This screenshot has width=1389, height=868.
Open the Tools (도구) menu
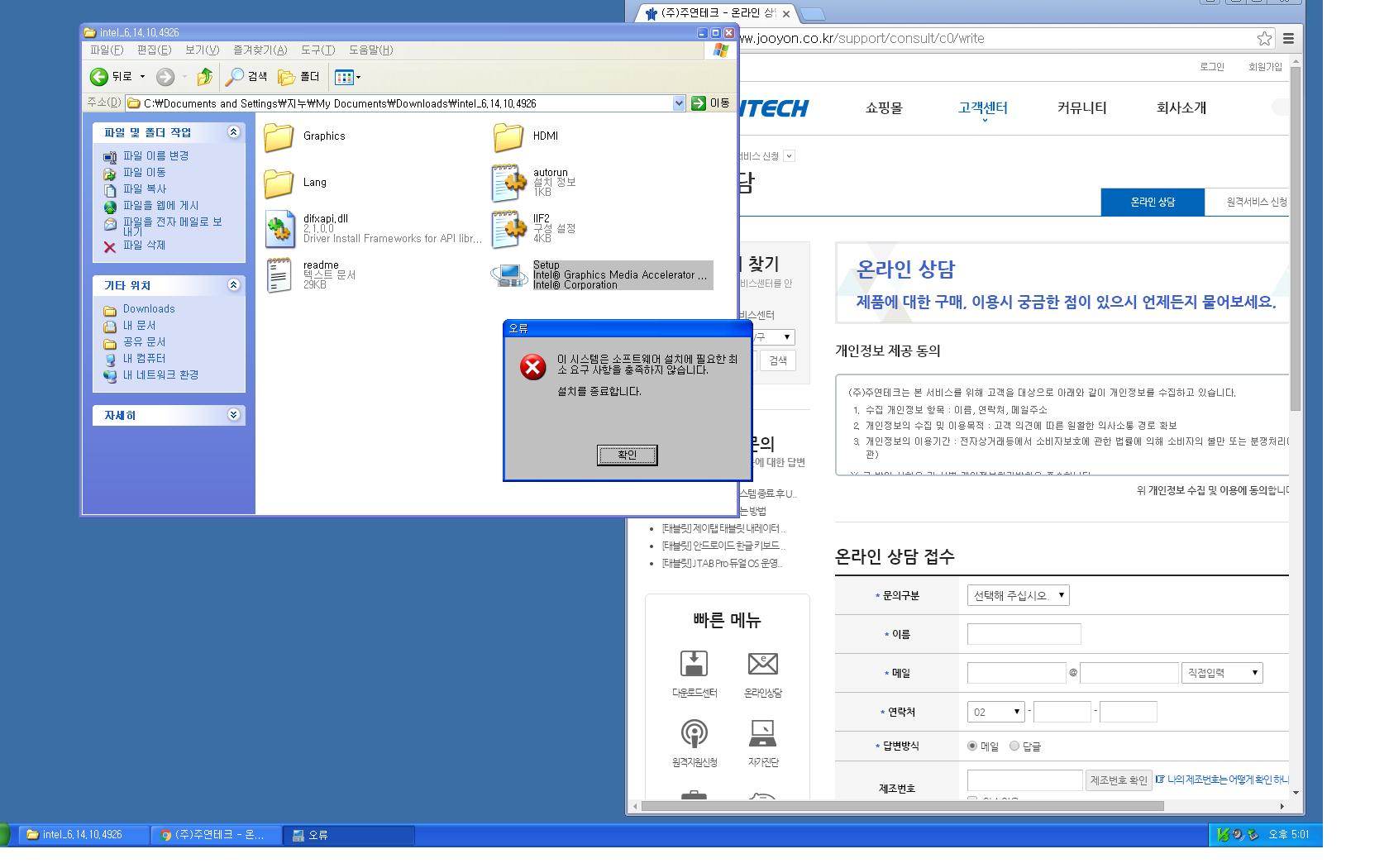coord(317,50)
